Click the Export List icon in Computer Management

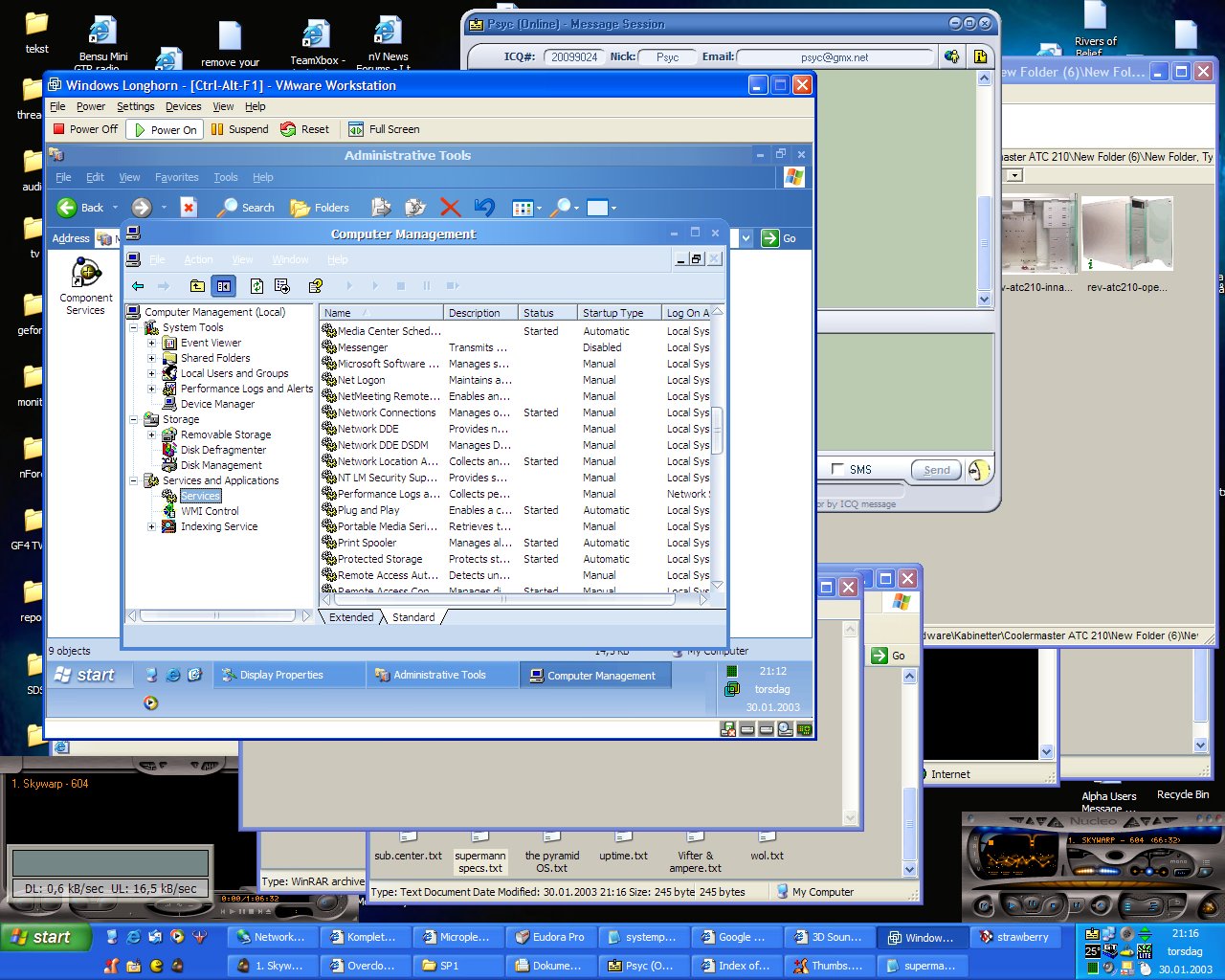coord(282,286)
